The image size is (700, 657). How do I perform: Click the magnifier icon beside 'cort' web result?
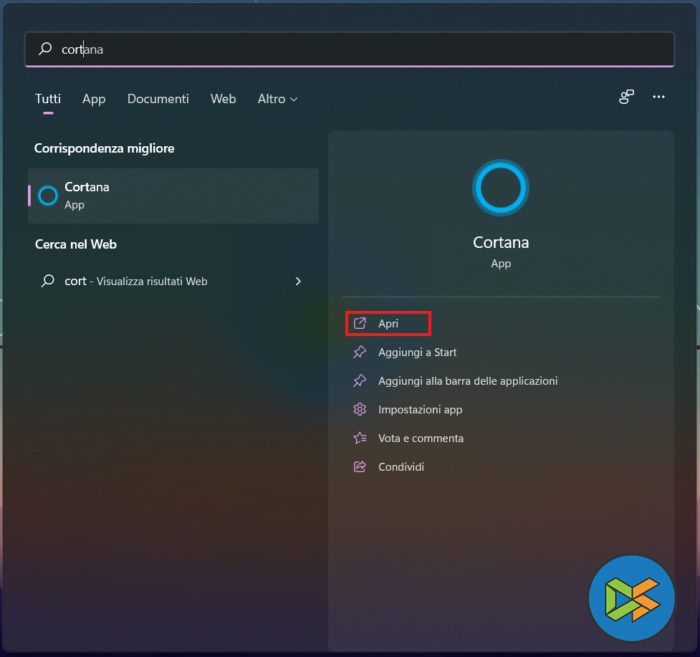(x=47, y=281)
